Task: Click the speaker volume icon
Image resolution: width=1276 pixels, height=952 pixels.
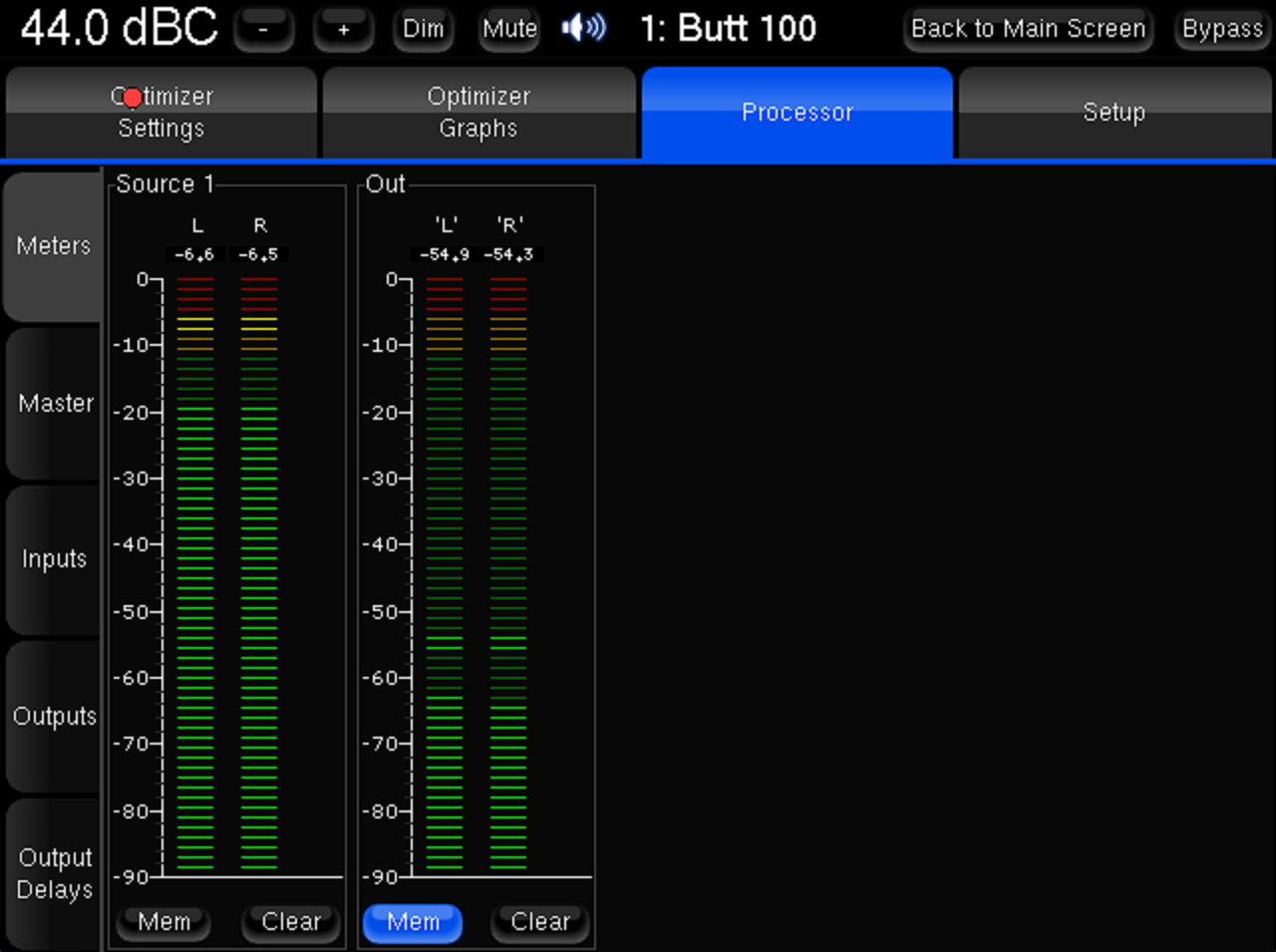Action: (x=583, y=28)
